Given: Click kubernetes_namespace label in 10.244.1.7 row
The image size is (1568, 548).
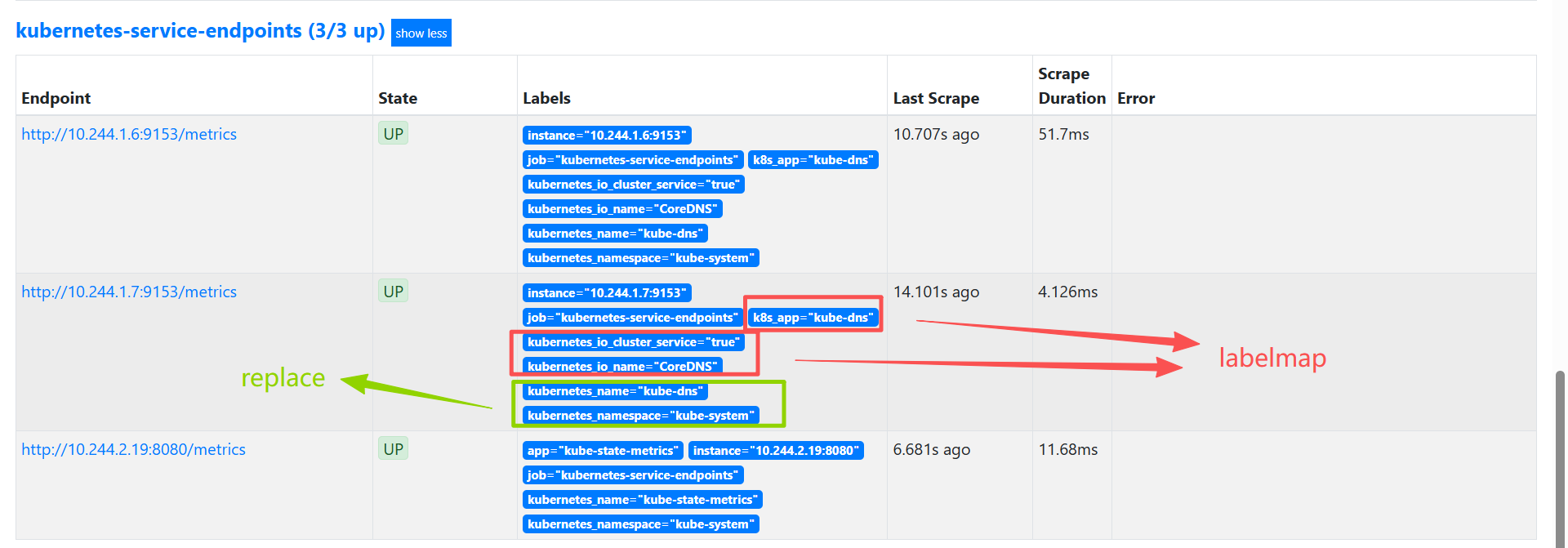Looking at the screenshot, I should (641, 416).
